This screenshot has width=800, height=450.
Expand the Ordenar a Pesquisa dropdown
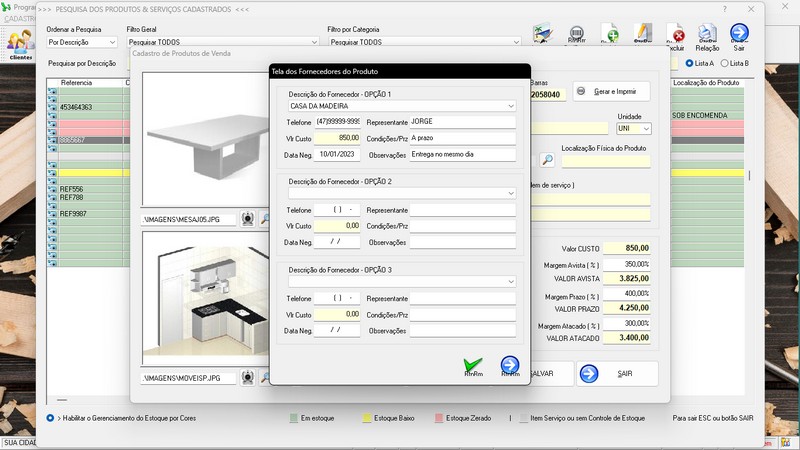tap(112, 43)
